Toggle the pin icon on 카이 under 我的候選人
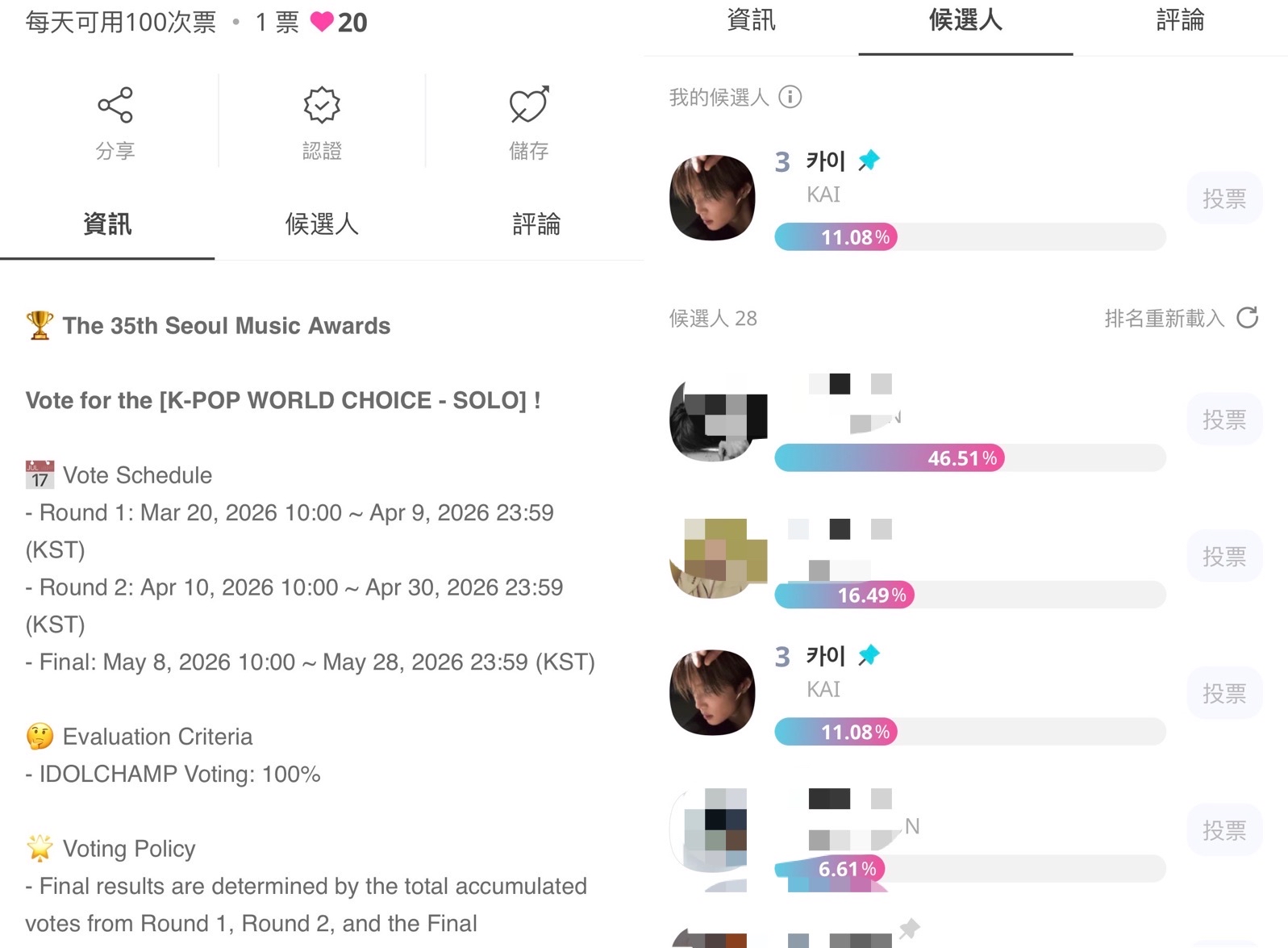The height and width of the screenshot is (948, 1288). tap(869, 161)
